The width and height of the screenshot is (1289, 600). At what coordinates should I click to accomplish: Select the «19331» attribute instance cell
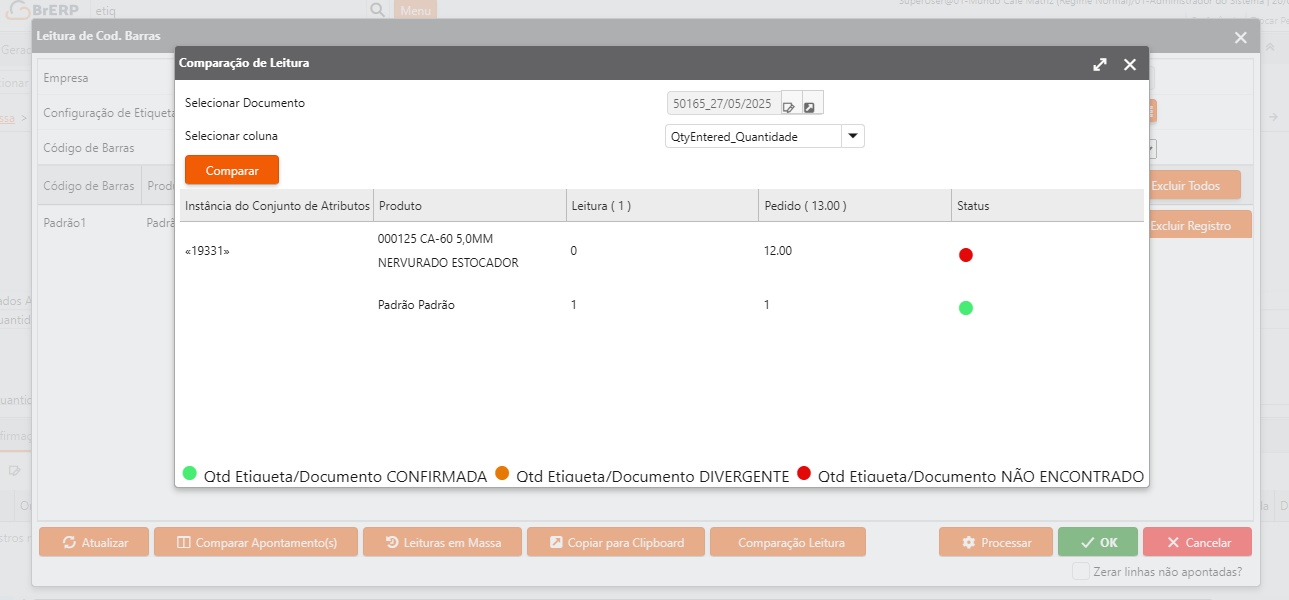(x=207, y=251)
